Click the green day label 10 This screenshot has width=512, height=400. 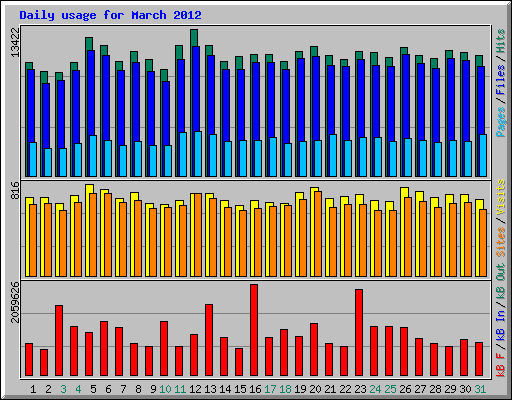coord(165,389)
